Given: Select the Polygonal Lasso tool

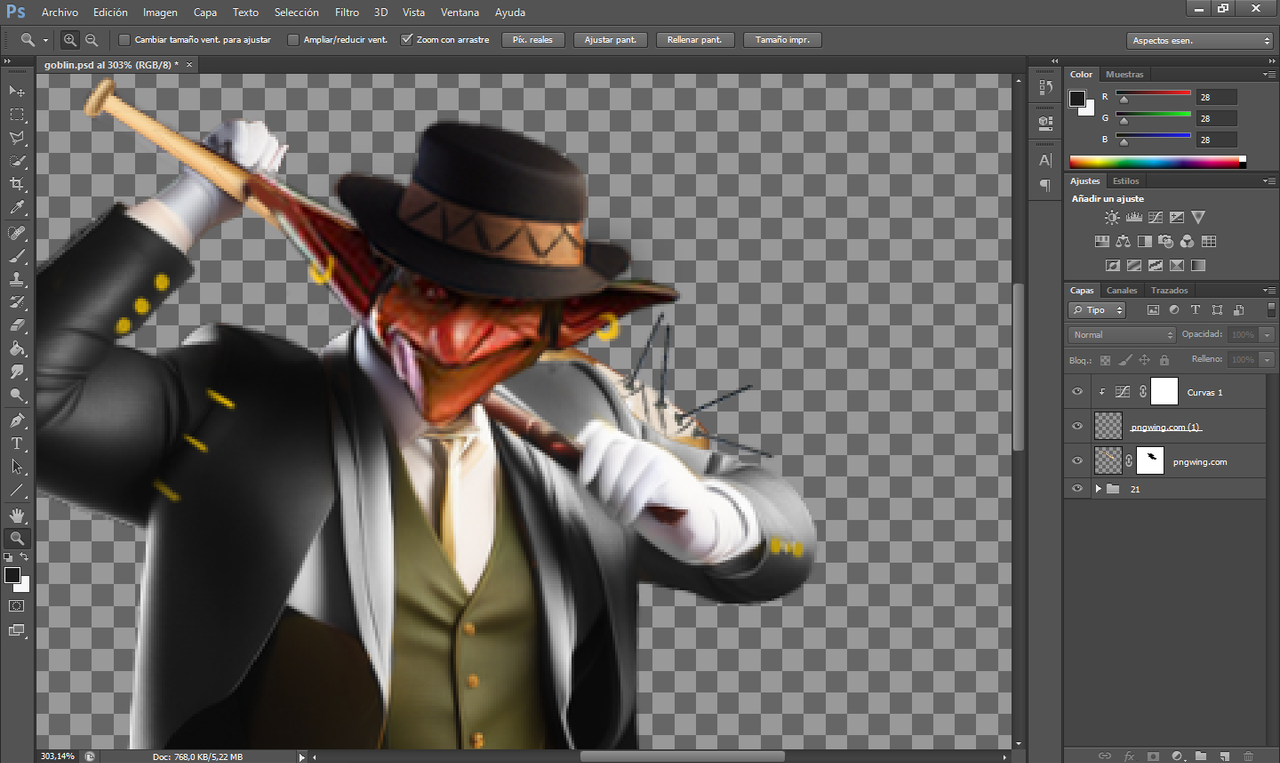Looking at the screenshot, I should click(17, 138).
